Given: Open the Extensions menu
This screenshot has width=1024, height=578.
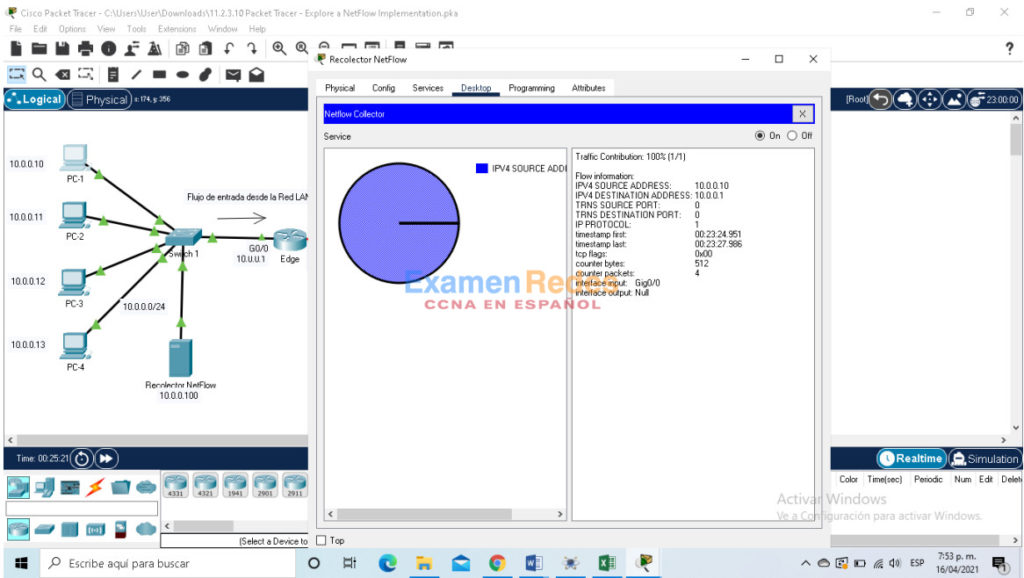Looking at the screenshot, I should [177, 29].
